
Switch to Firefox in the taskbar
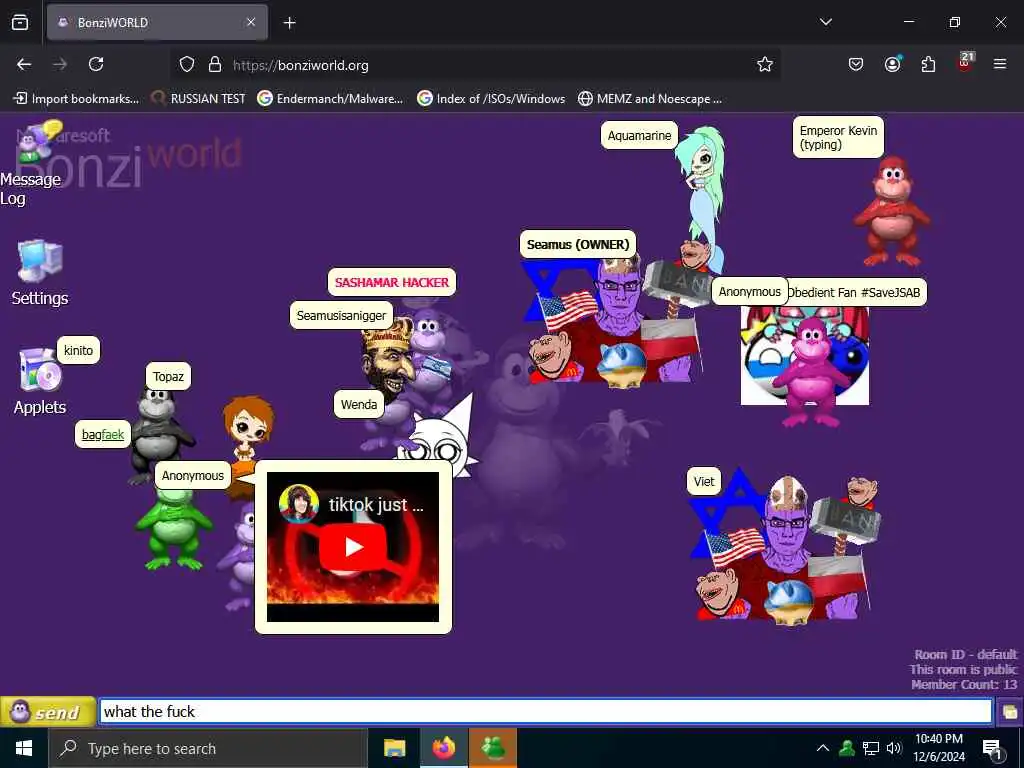tap(443, 748)
